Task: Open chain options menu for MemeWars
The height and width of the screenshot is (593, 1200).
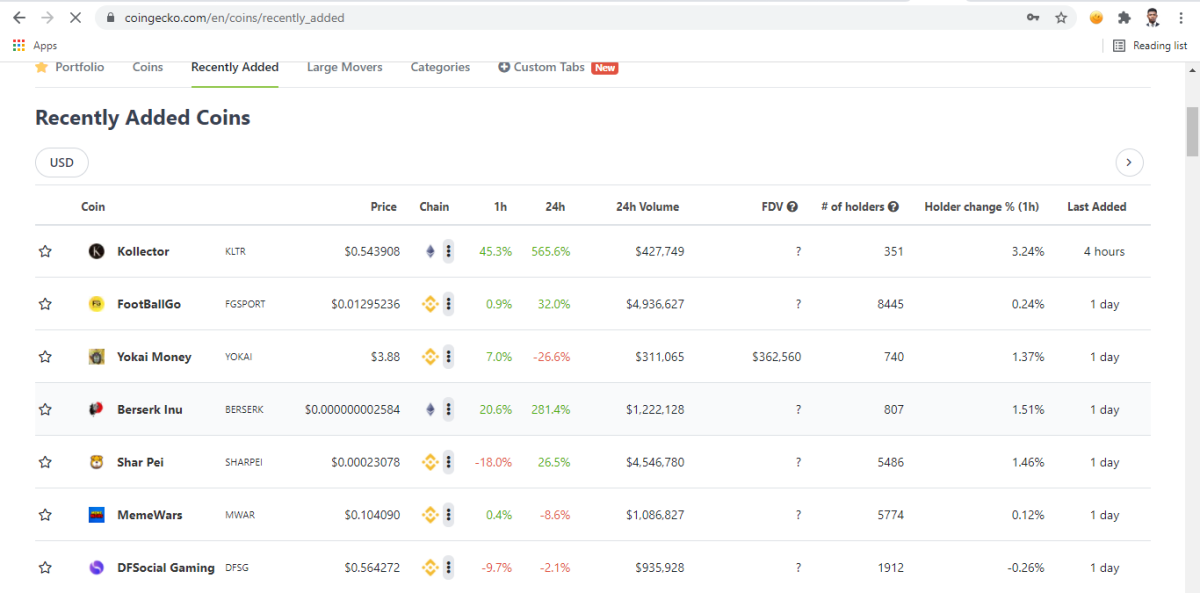Action: pos(448,515)
